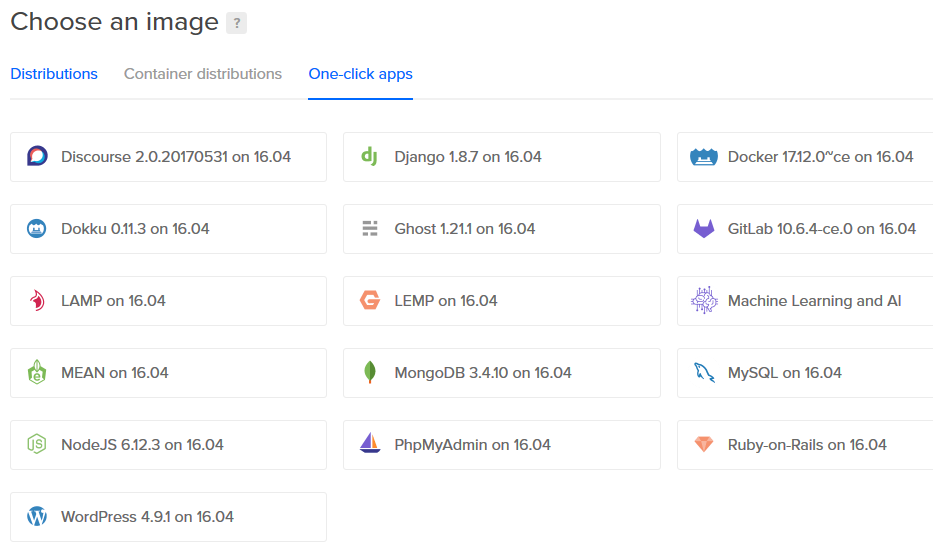Click the PhpMyAdmin sailboat icon
Image resolution: width=933 pixels, height=548 pixels.
370,445
